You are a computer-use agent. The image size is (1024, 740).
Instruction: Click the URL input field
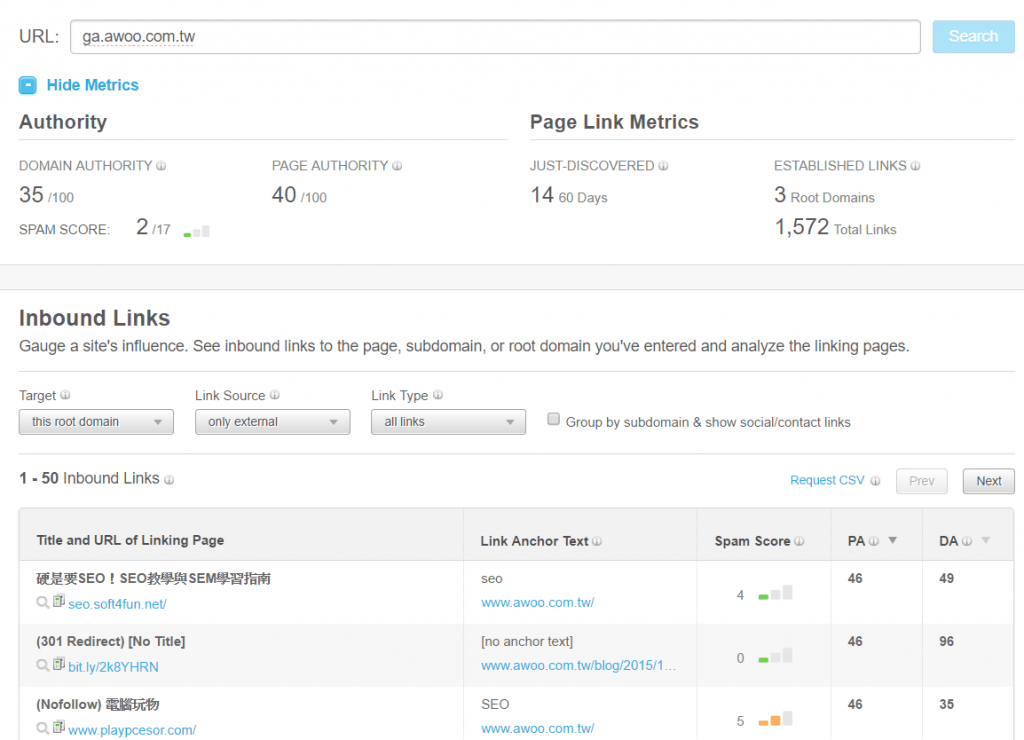click(495, 37)
